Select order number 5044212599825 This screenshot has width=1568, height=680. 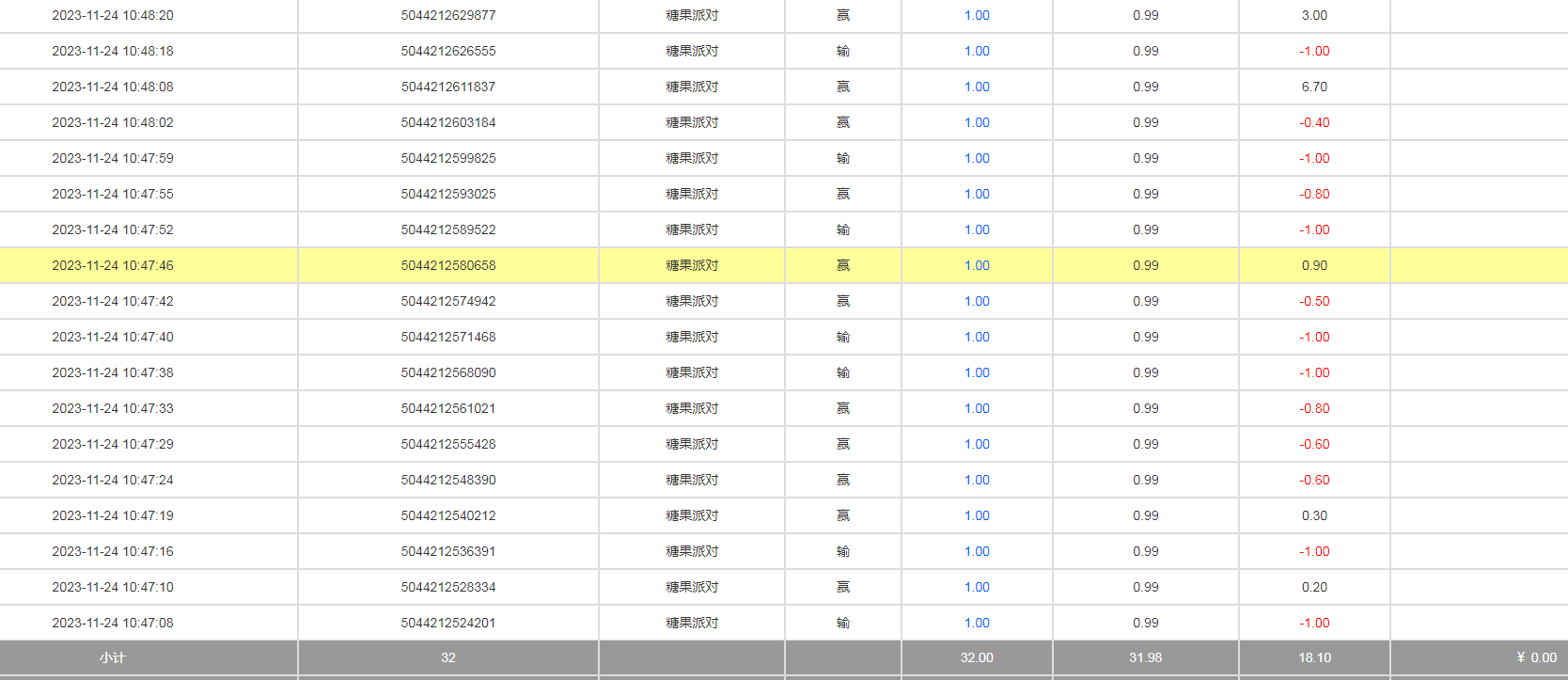coord(448,158)
